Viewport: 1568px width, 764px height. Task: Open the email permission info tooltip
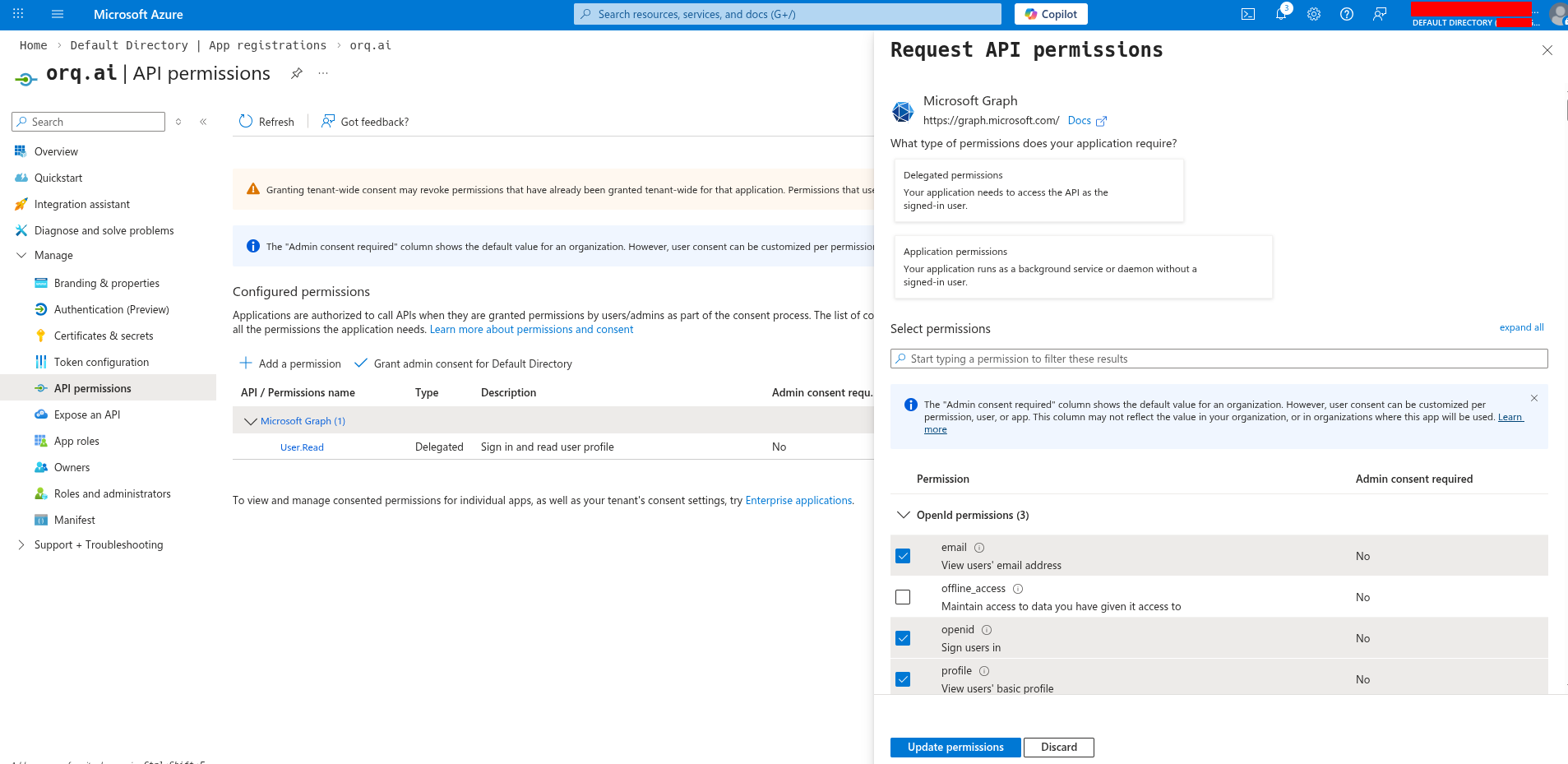click(979, 547)
